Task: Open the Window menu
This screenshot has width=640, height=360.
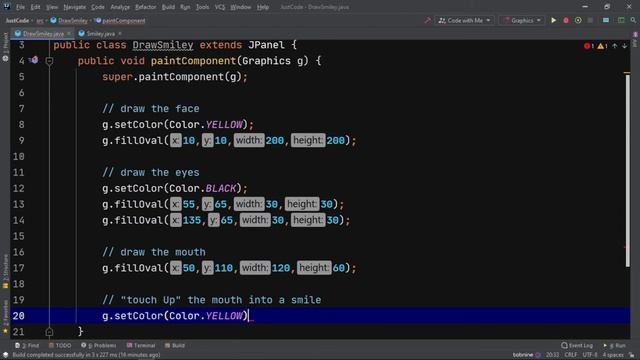Action: point(240,7)
